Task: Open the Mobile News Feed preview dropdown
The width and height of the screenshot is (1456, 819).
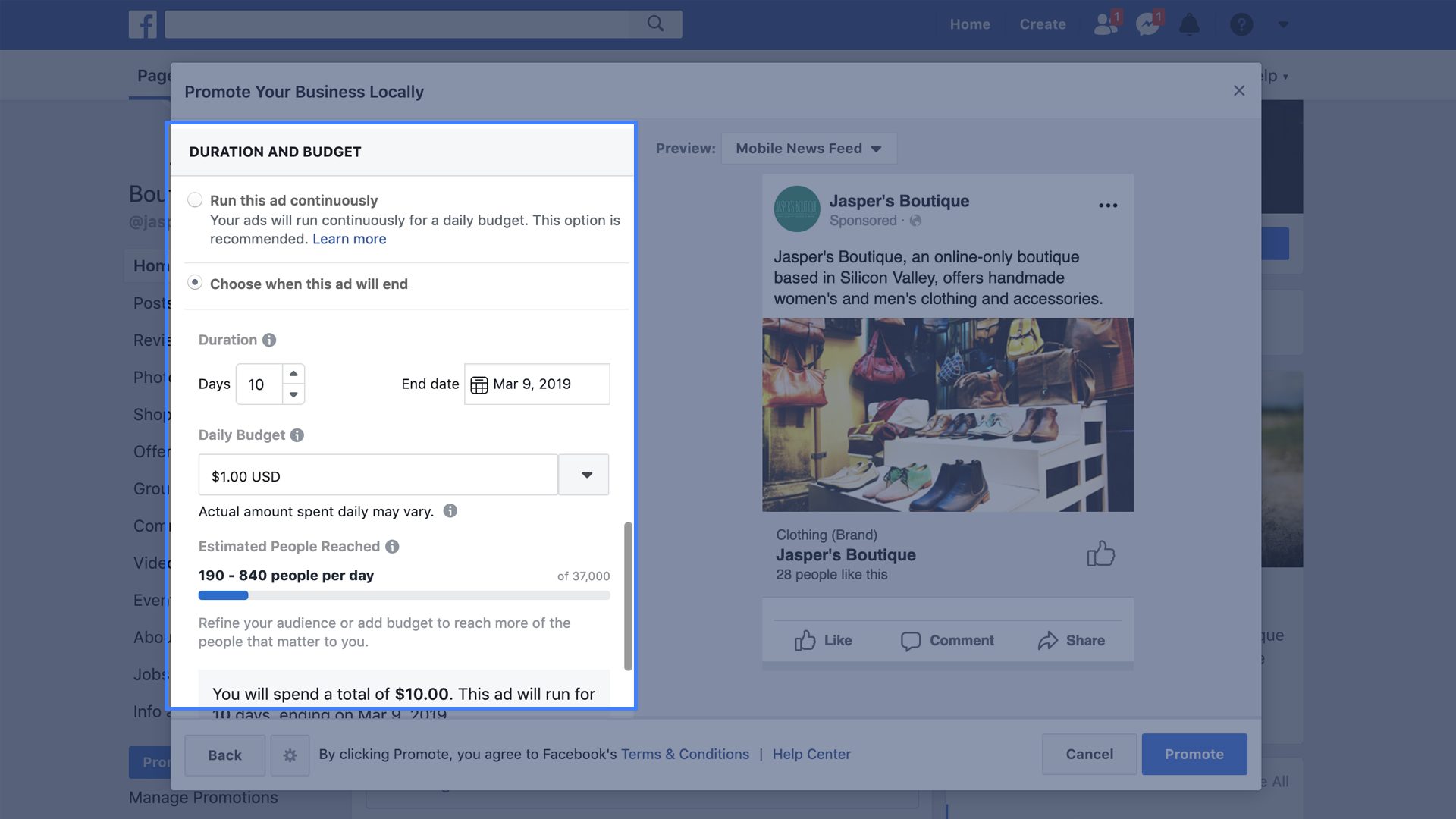Action: [808, 149]
